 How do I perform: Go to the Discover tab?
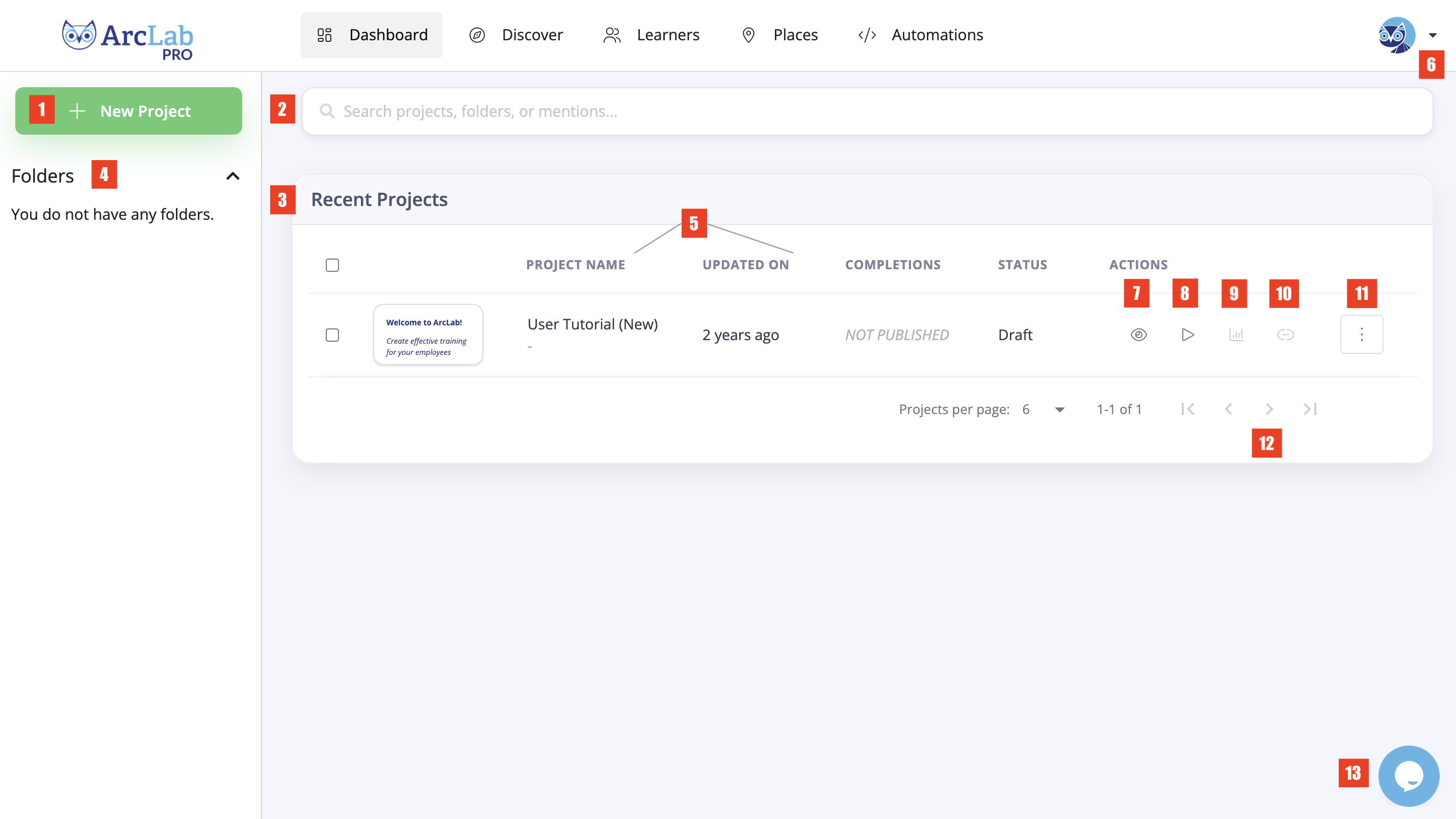point(515,35)
